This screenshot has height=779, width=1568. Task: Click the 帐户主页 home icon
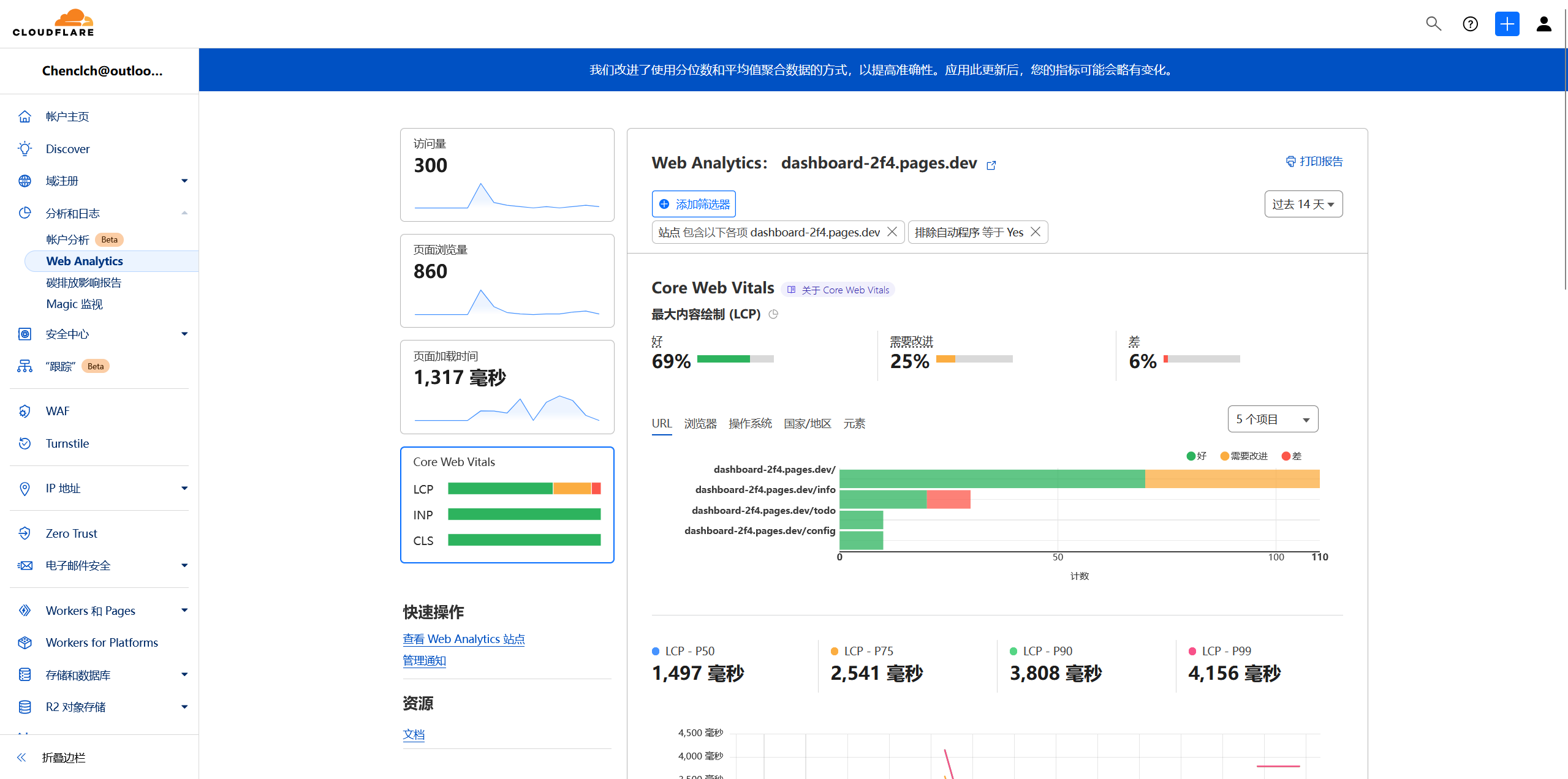point(25,116)
